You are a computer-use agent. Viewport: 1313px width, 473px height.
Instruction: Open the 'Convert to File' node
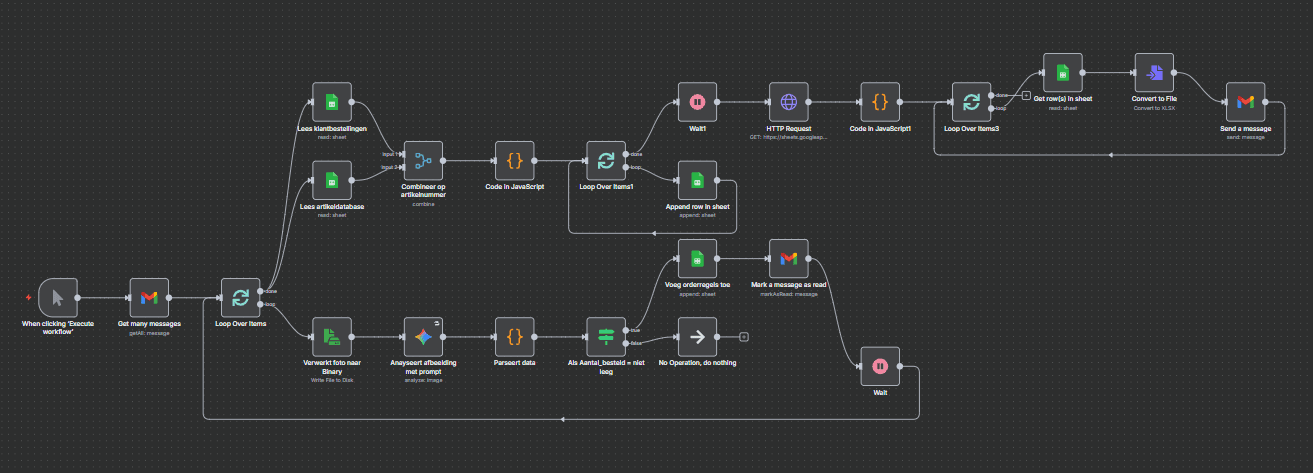pyautogui.click(x=1154, y=73)
